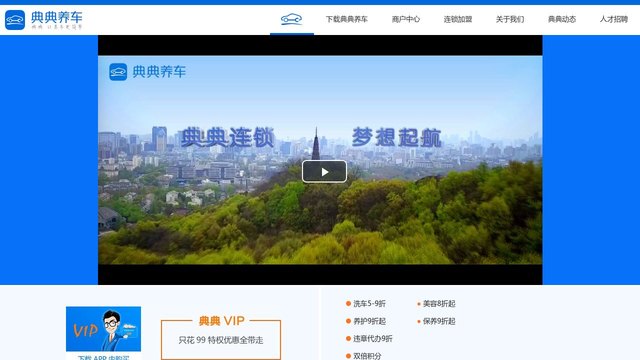640x360 pixels.
Task: Select 违章代办9折 benefit item
Action: 369,338
